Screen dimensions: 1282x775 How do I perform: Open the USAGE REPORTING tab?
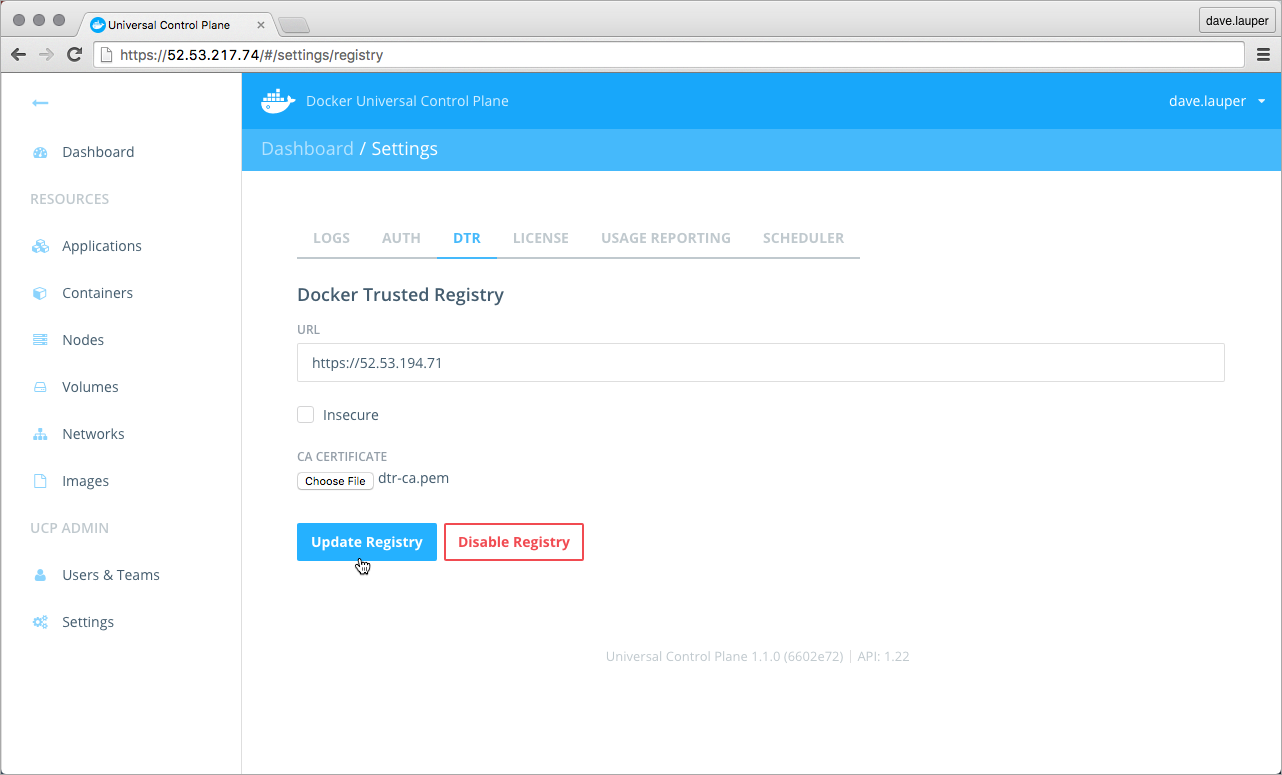tap(665, 238)
